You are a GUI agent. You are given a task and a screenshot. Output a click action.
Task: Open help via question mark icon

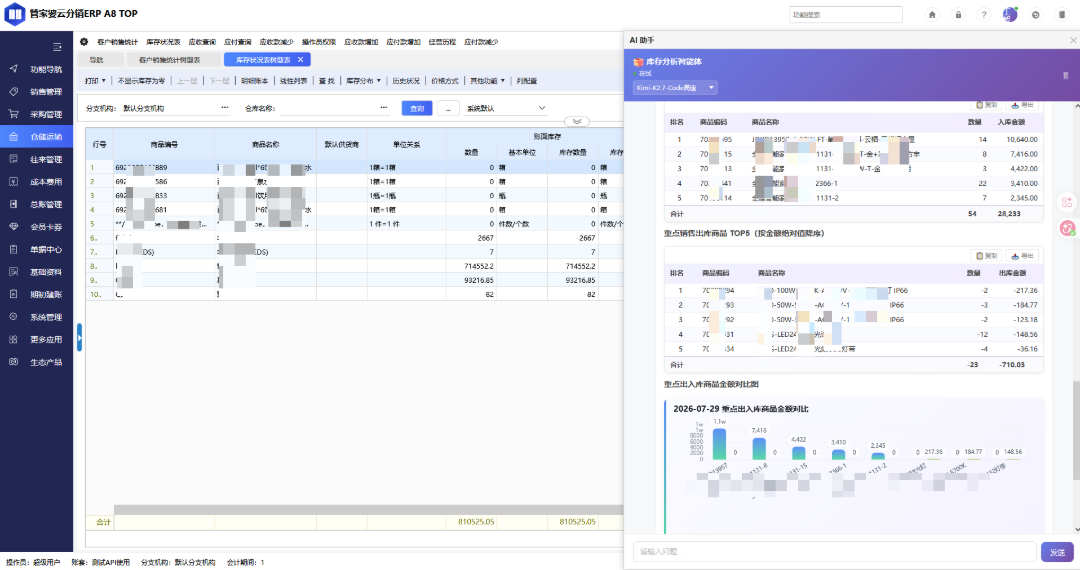point(984,14)
